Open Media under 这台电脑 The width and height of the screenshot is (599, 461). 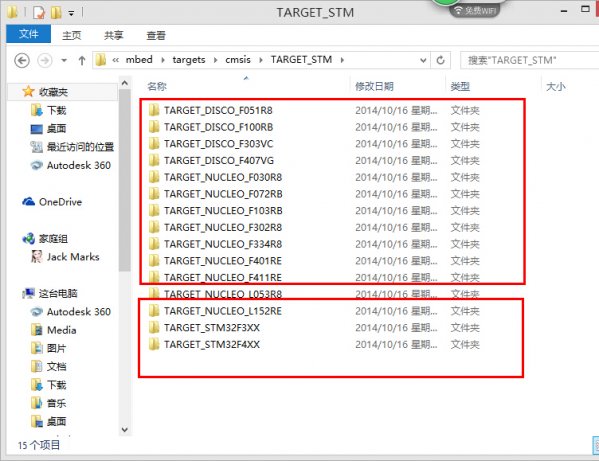coord(62,330)
